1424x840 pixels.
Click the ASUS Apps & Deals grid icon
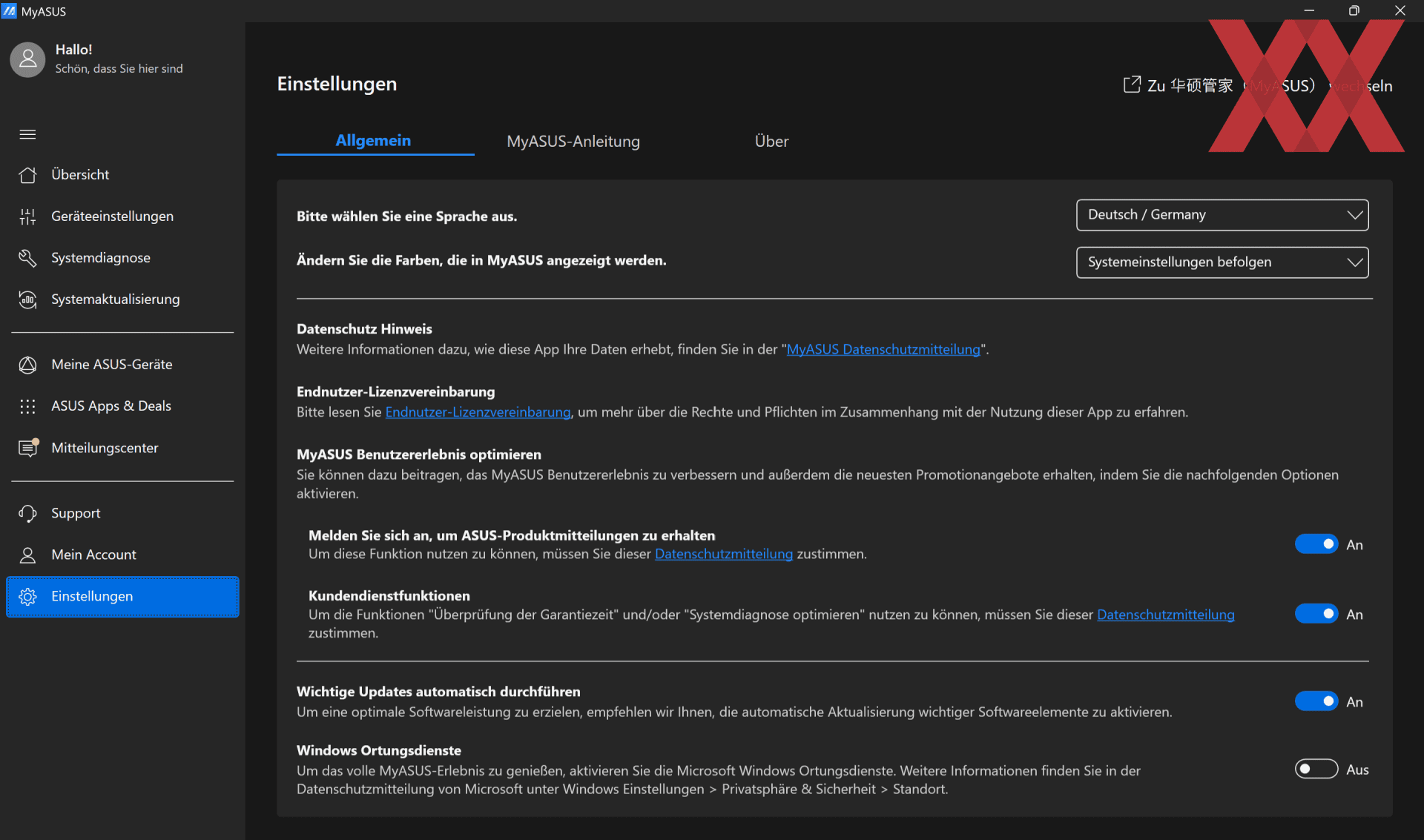coord(27,406)
